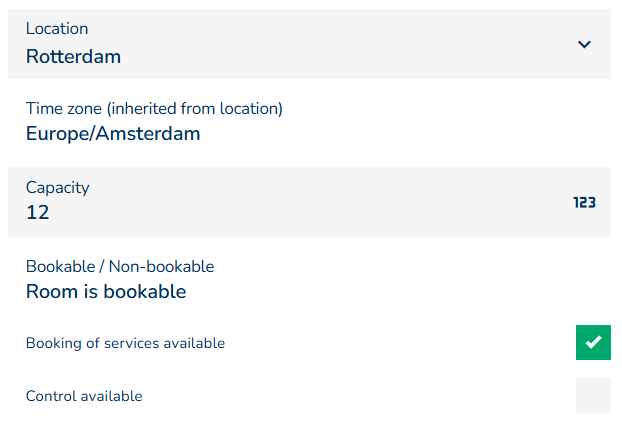Click the Room is bookable text
This screenshot has height=423, width=622.
point(106,292)
